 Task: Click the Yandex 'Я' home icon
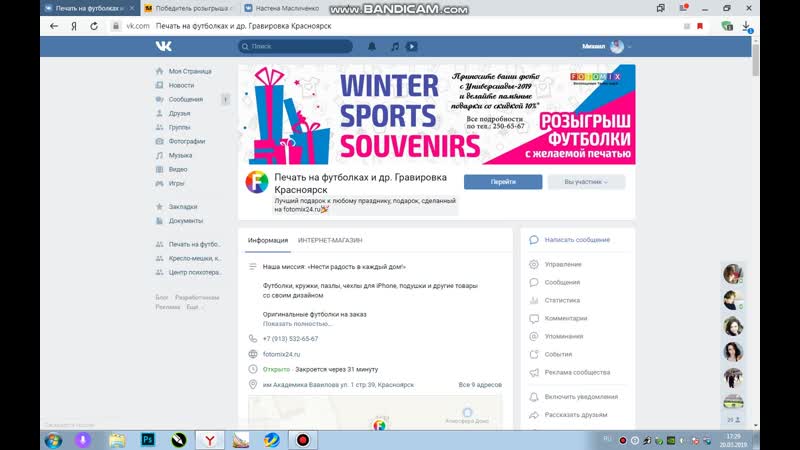pos(74,26)
